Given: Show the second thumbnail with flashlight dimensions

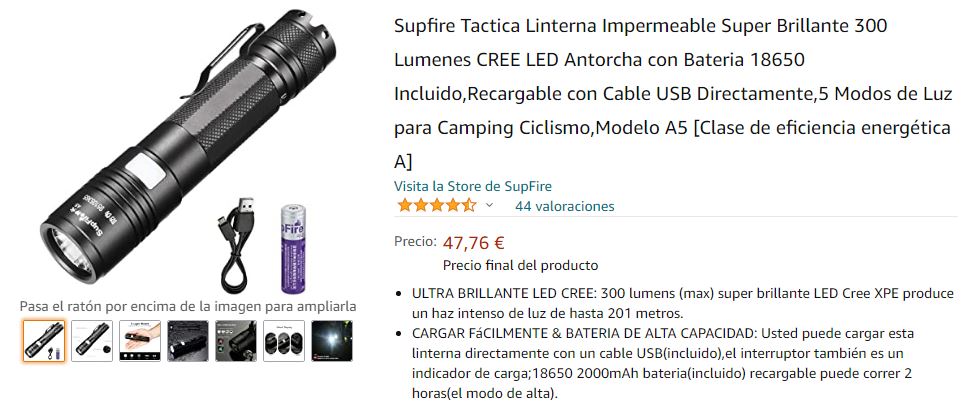Looking at the screenshot, I should (x=92, y=341).
